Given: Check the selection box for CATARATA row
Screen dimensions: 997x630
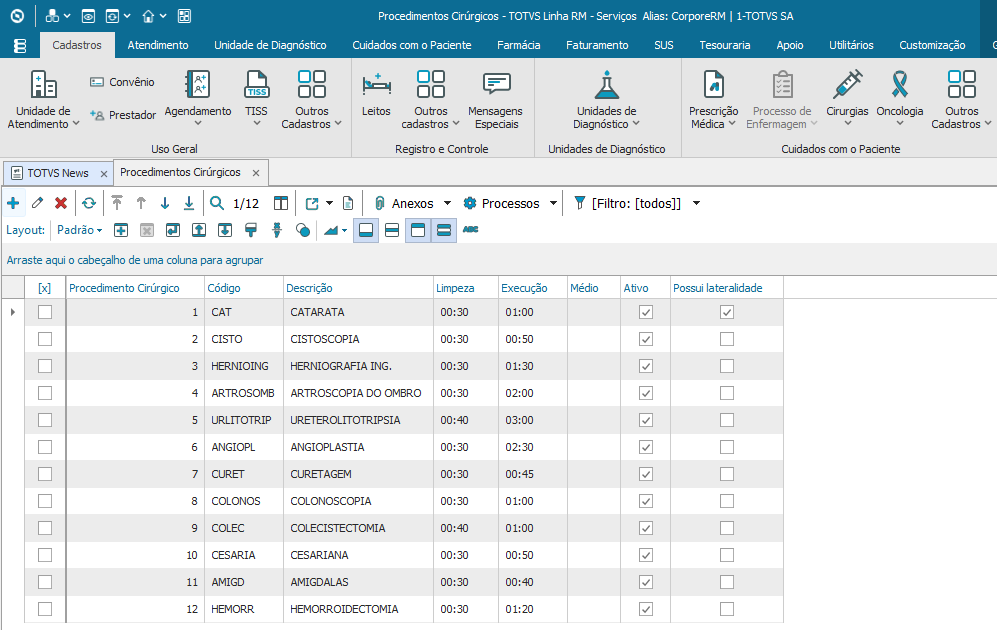Looking at the screenshot, I should pos(45,312).
